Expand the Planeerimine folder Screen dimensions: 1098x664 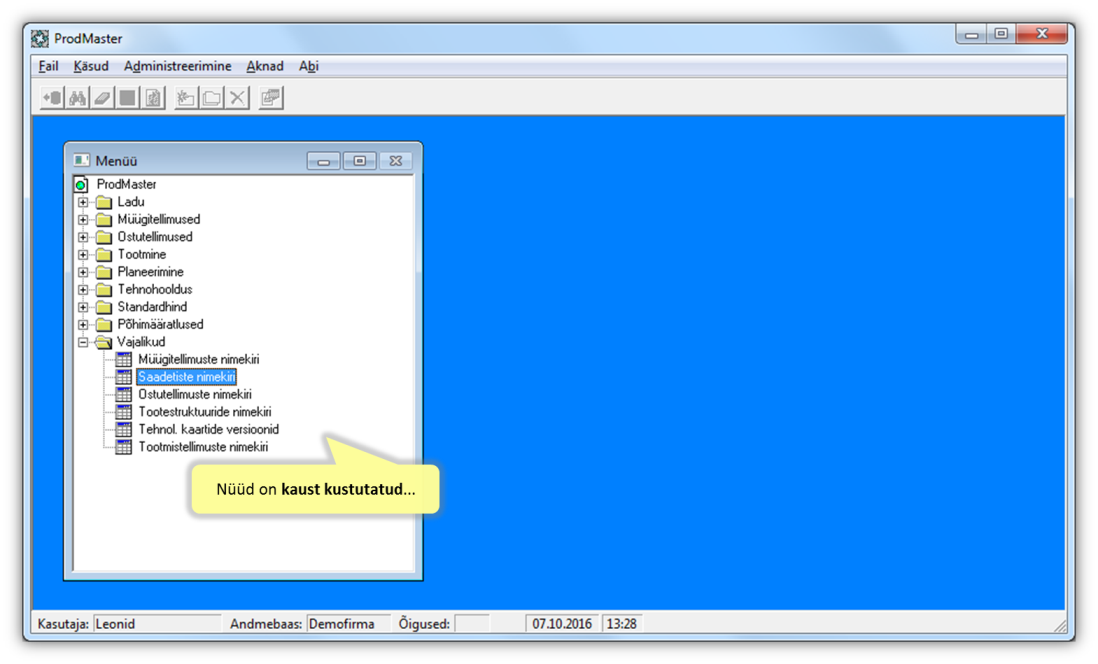pos(83,272)
